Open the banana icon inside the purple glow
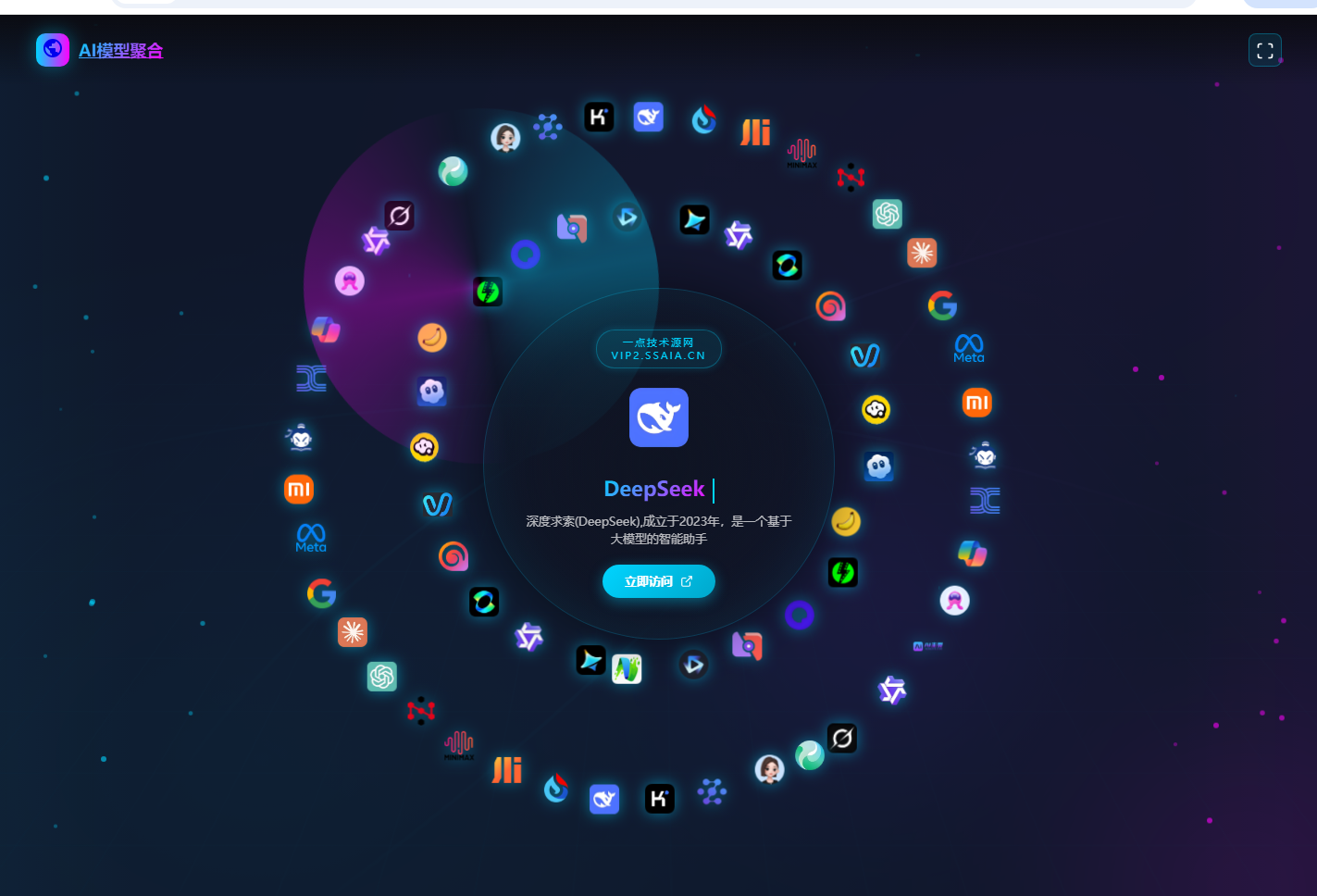Image resolution: width=1317 pixels, height=896 pixels. click(x=432, y=338)
